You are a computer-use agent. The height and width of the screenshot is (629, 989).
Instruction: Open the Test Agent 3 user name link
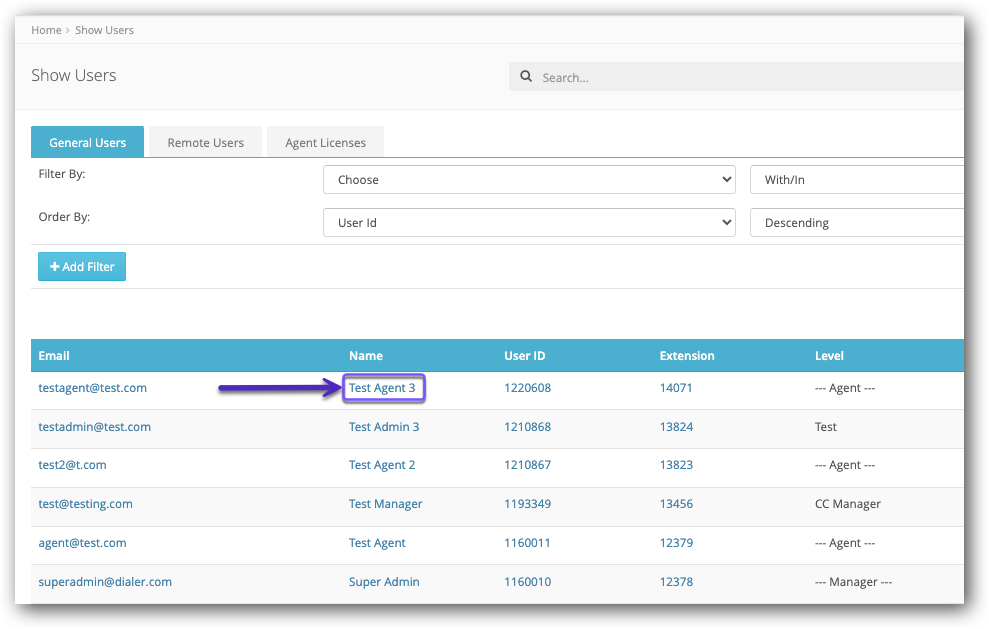(382, 388)
